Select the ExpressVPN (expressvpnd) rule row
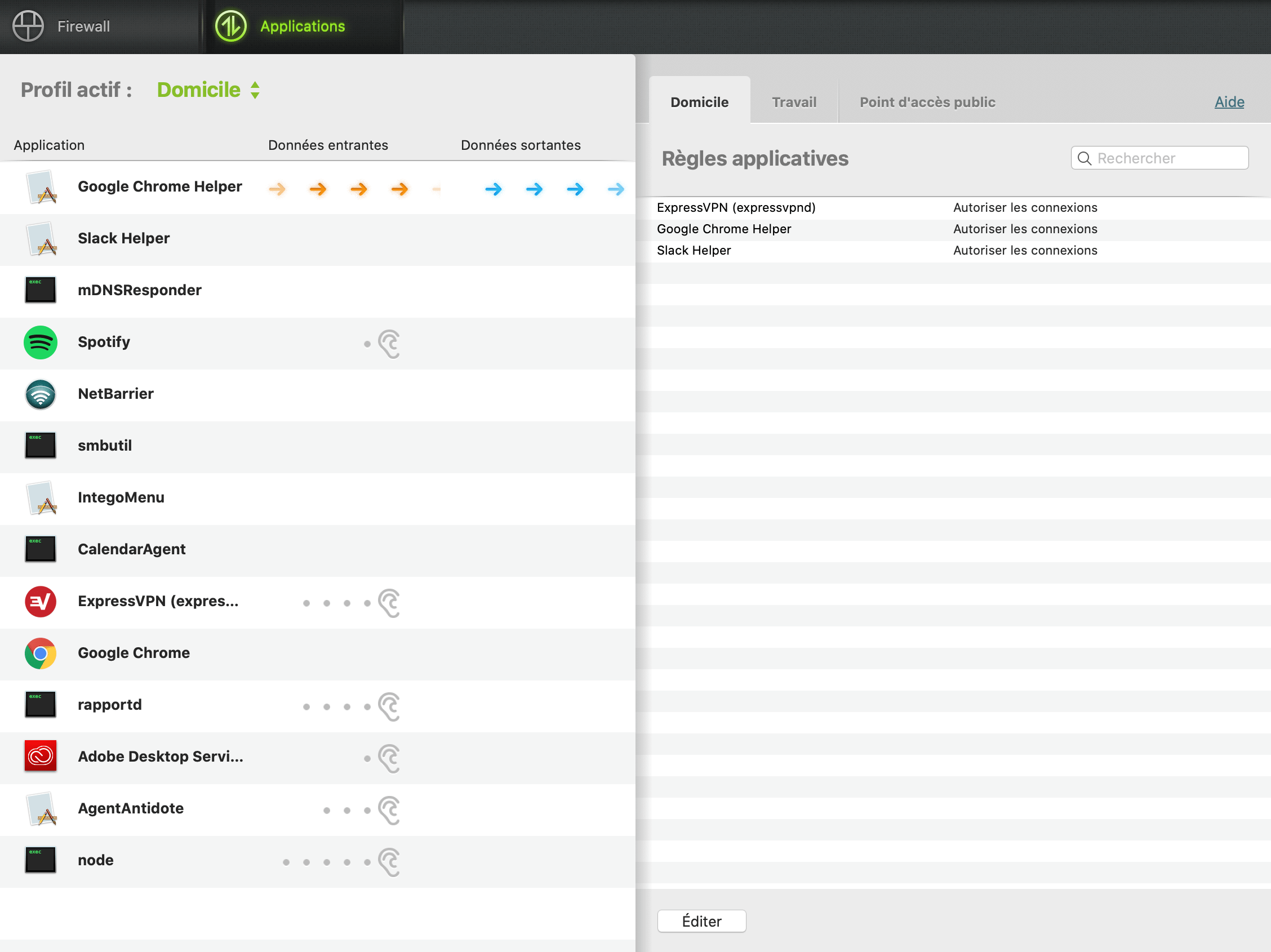This screenshot has height=952, width=1271. point(953,208)
